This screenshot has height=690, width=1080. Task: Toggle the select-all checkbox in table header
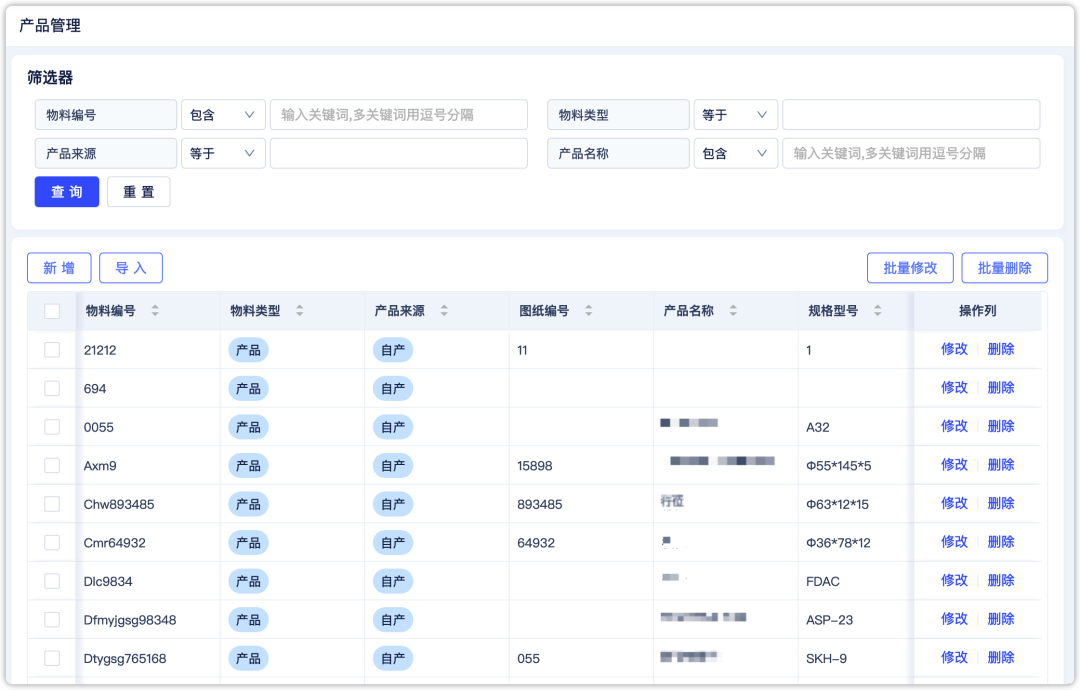click(52, 311)
